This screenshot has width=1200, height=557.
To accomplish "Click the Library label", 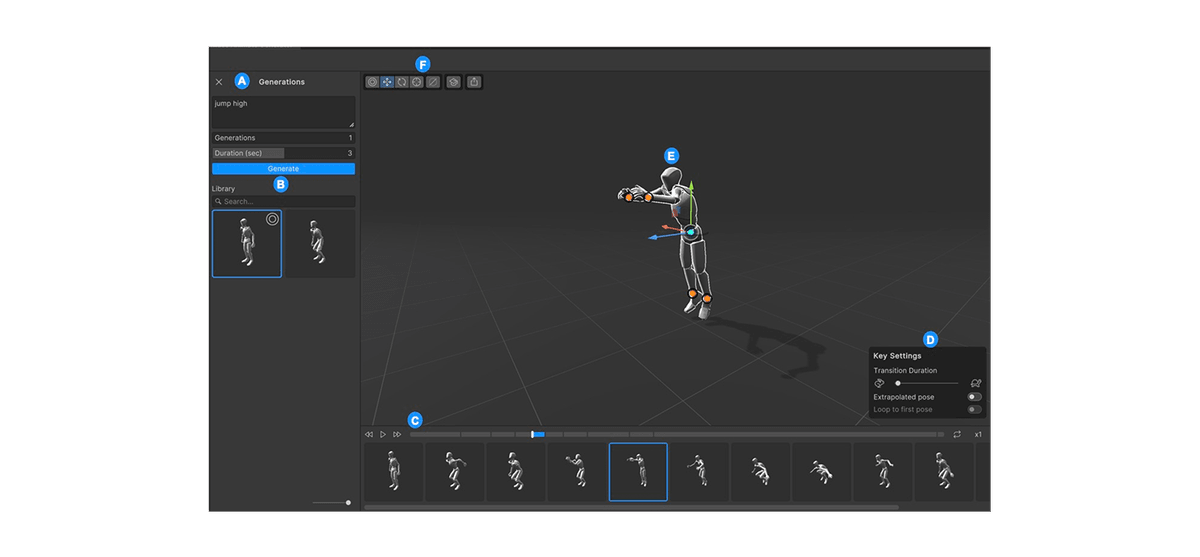I will point(223,188).
